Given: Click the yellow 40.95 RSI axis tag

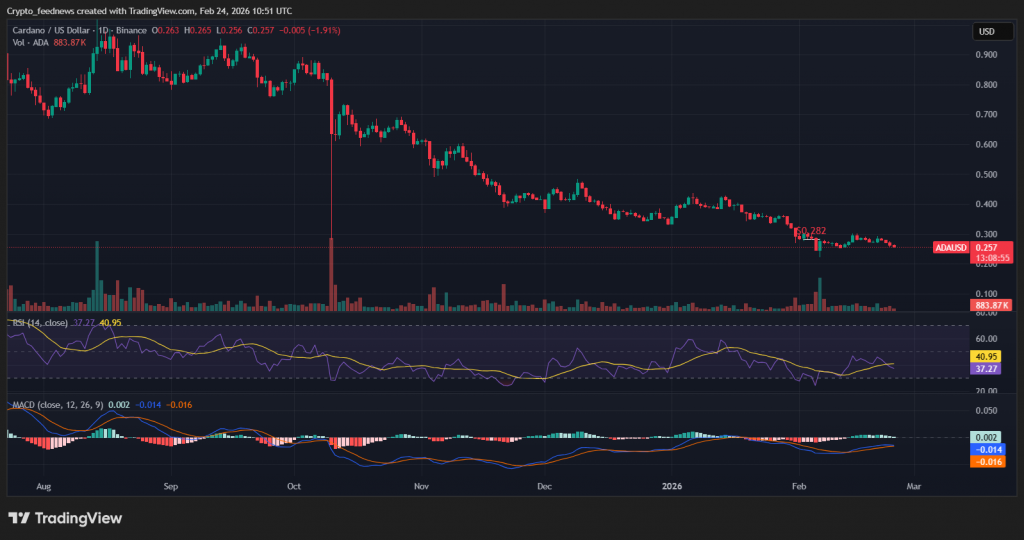Looking at the screenshot, I should tap(985, 357).
